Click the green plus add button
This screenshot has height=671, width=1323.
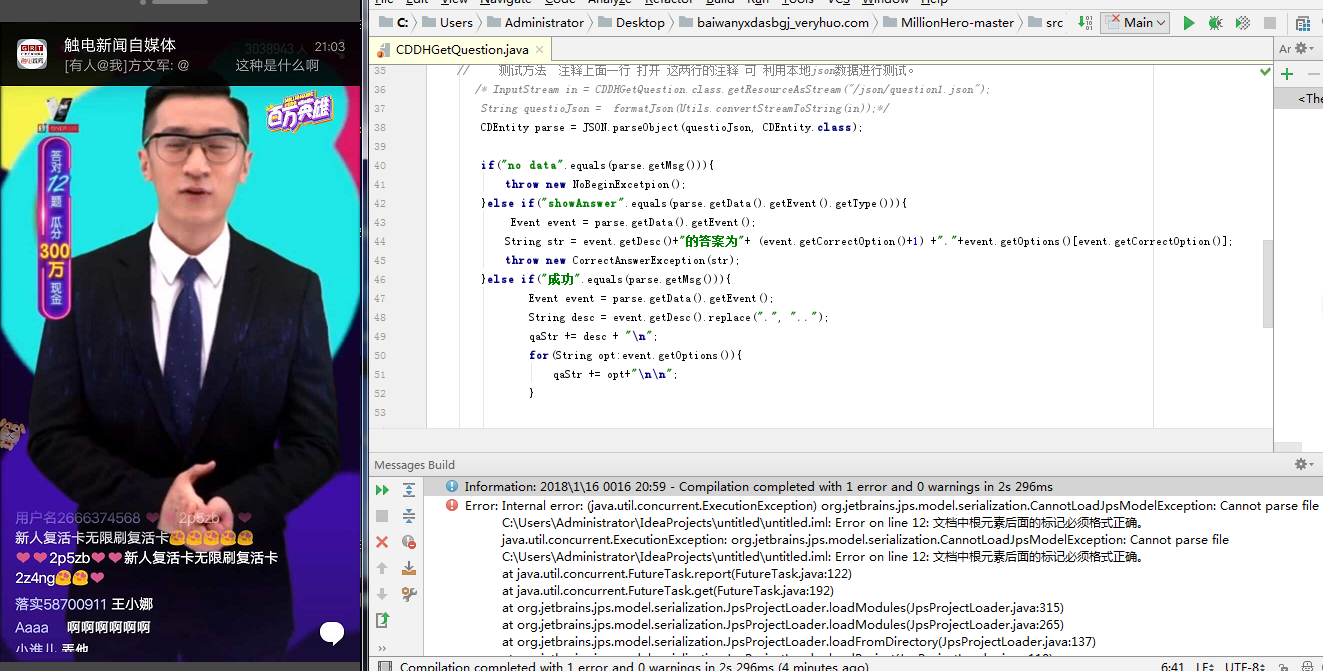(x=1287, y=74)
